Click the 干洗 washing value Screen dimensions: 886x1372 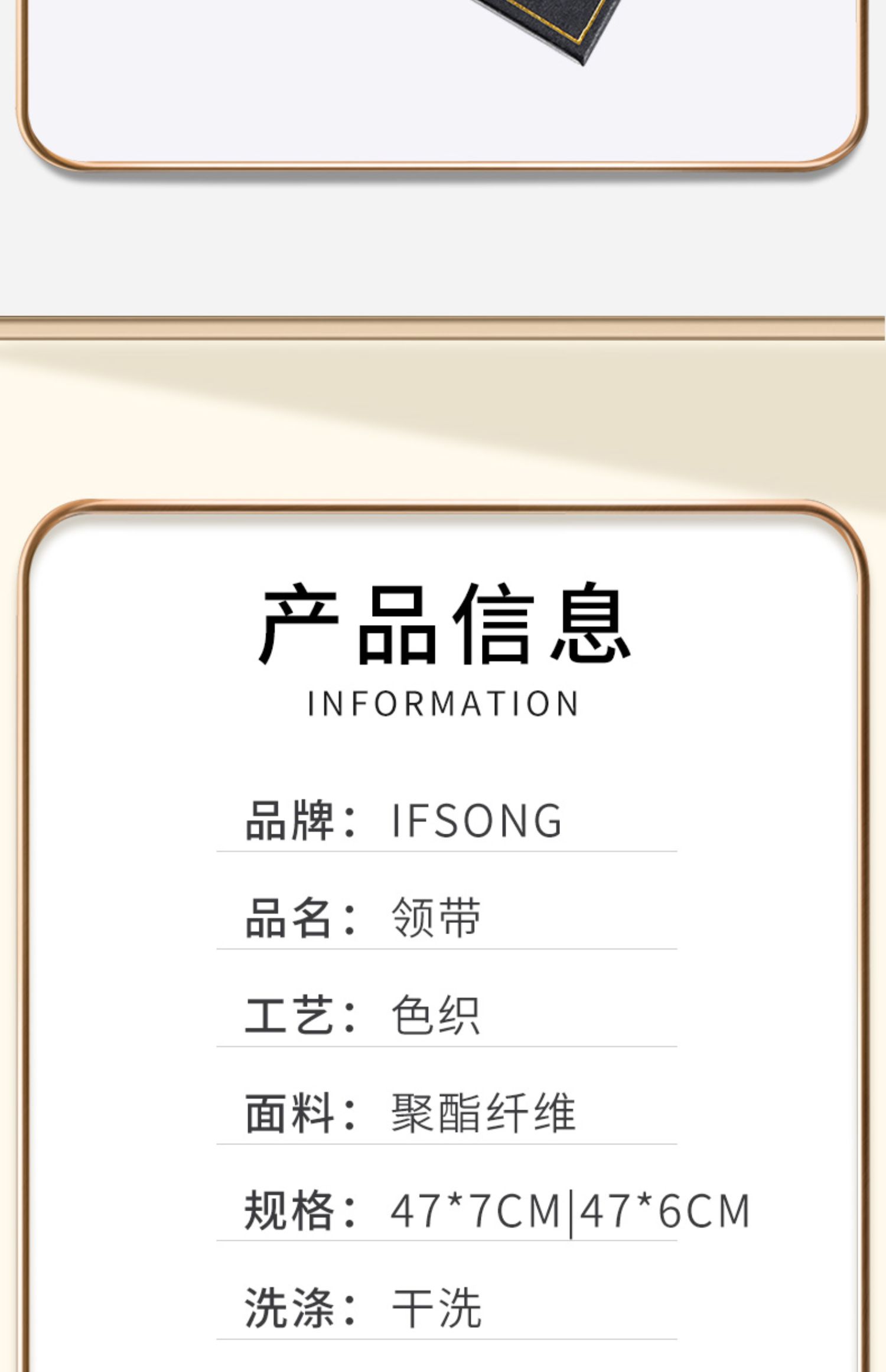(436, 1308)
